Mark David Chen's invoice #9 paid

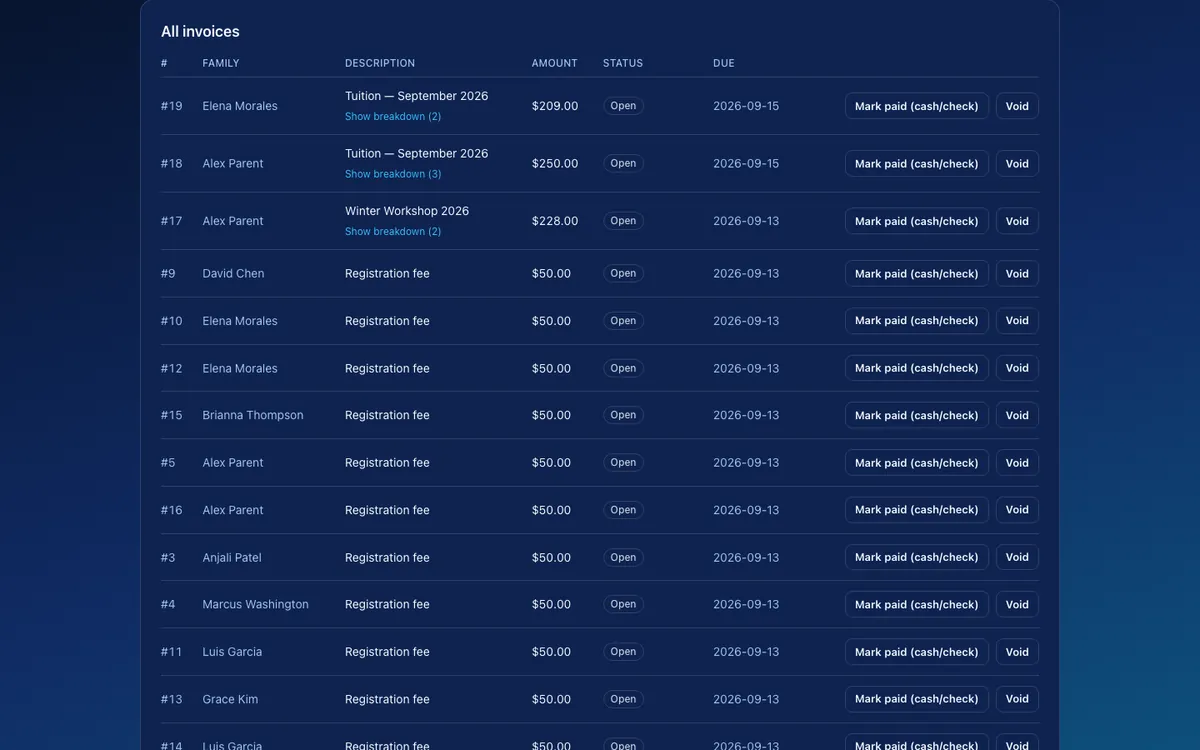coord(917,274)
